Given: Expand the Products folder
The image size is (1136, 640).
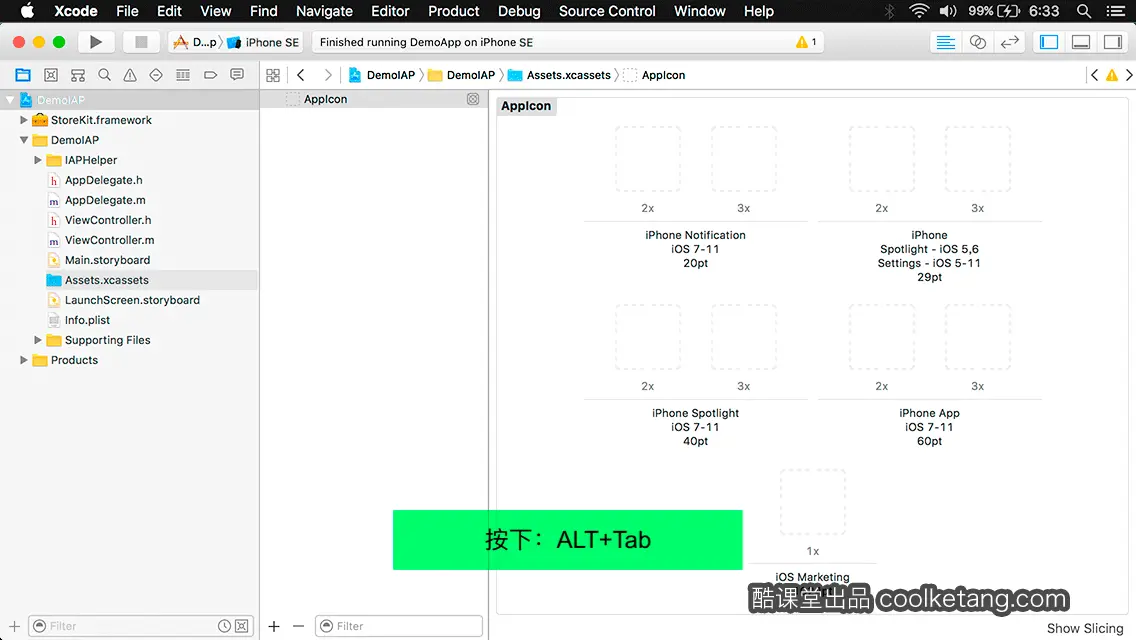Looking at the screenshot, I should click(24, 360).
